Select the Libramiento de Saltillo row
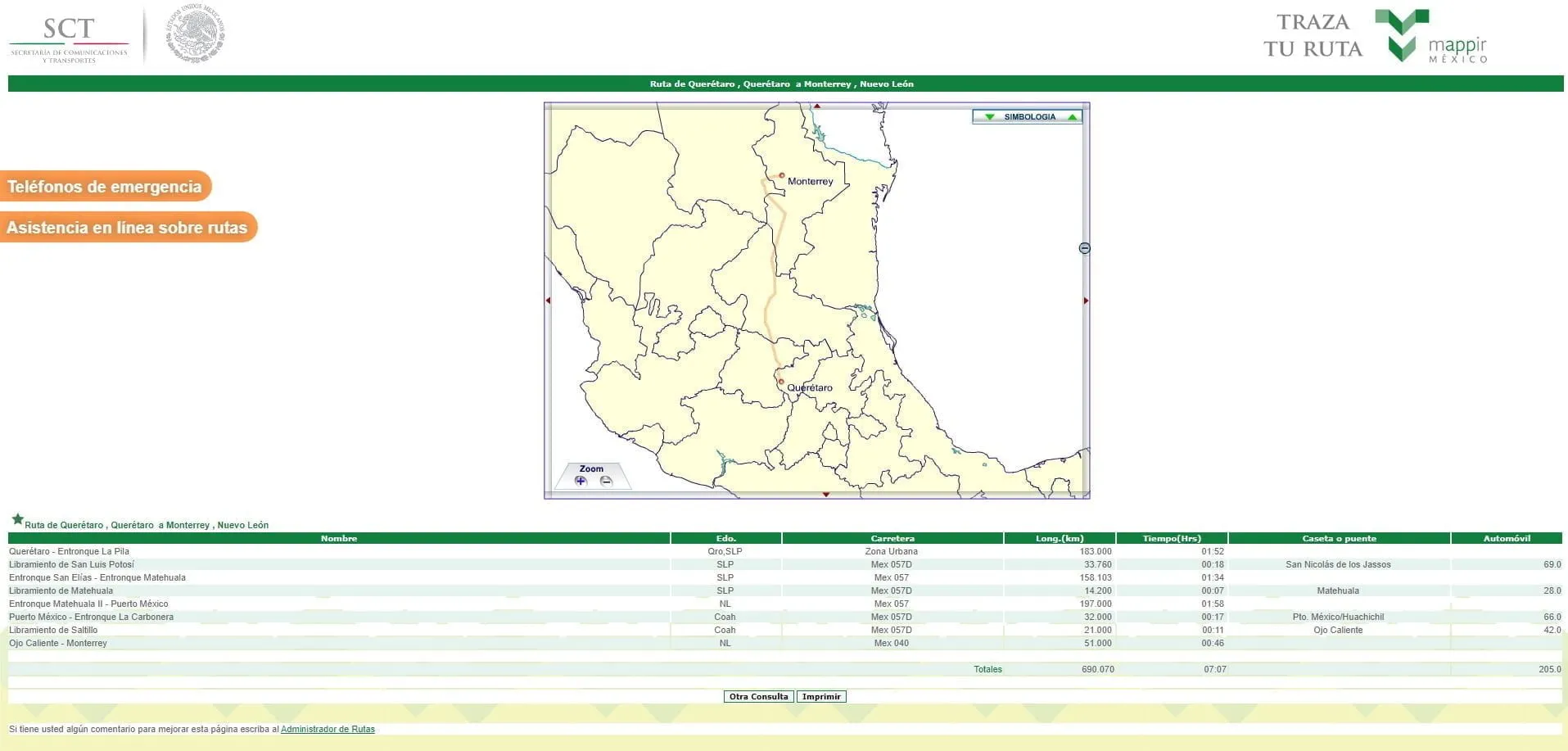Viewport: 1568px width, 751px height. [784, 630]
